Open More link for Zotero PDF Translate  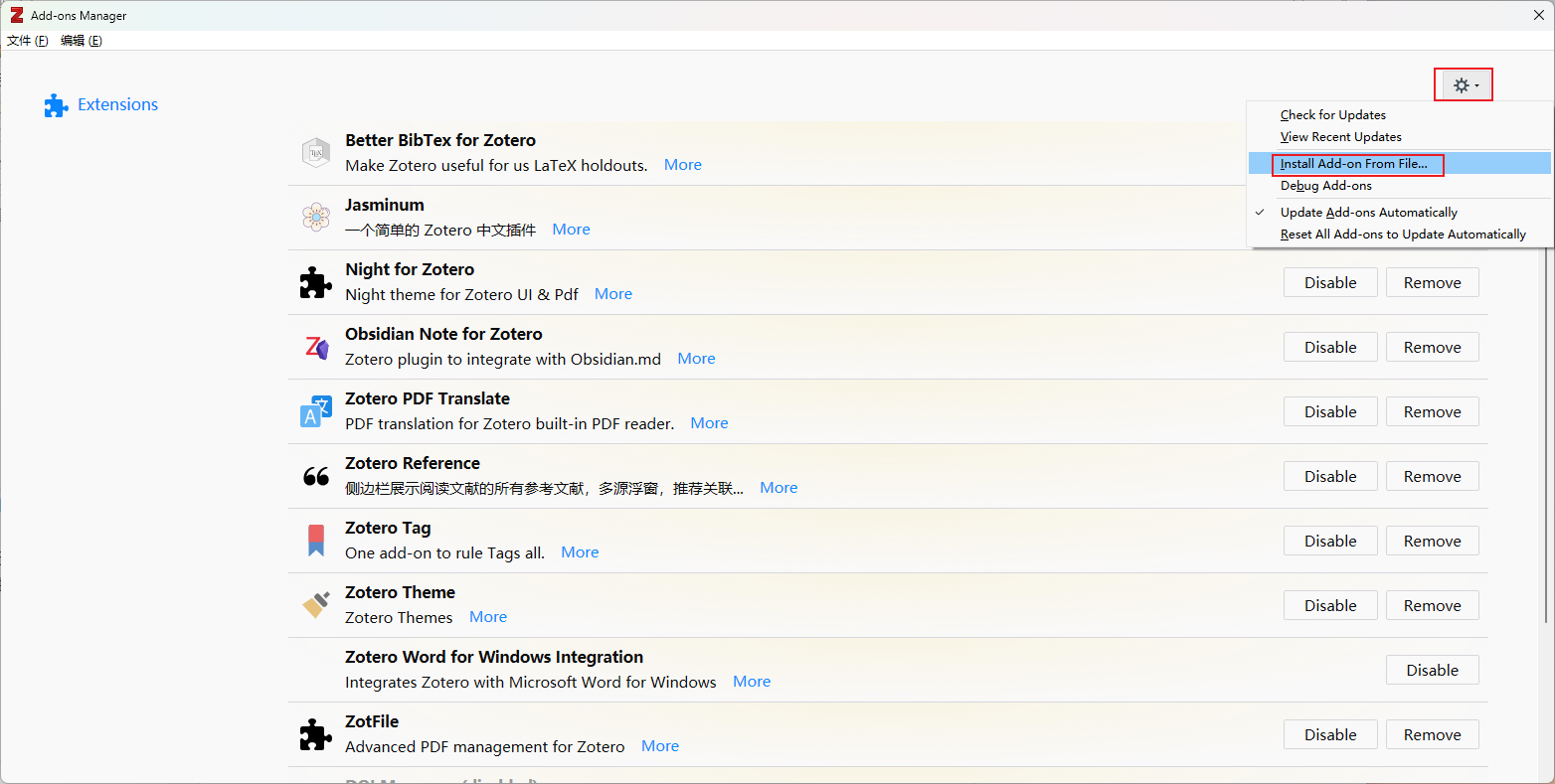[710, 423]
